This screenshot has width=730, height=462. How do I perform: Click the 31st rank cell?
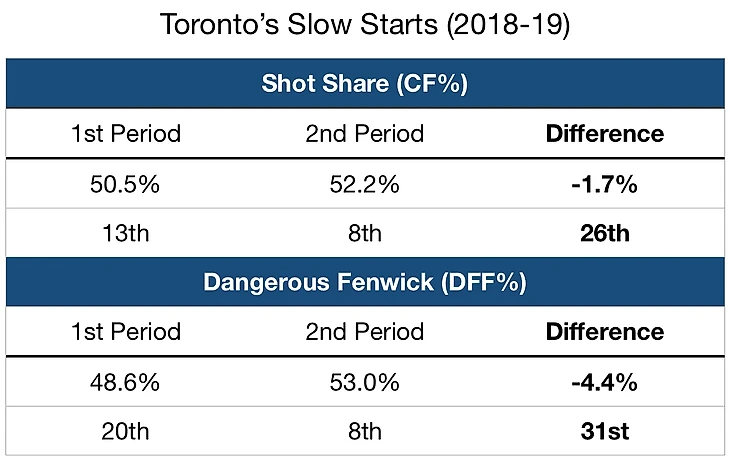coord(604,431)
